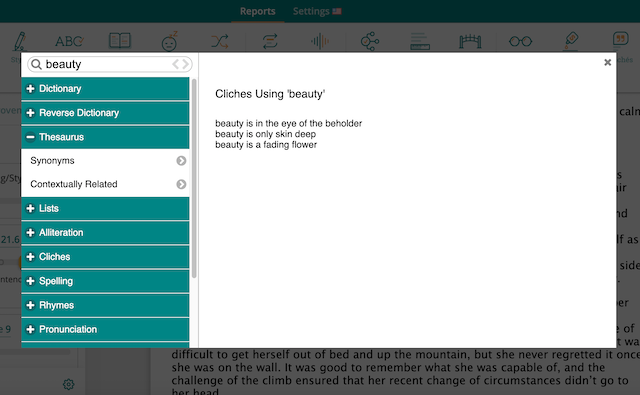Open the Sticky glasses icon
640x395 pixels.
click(520, 41)
